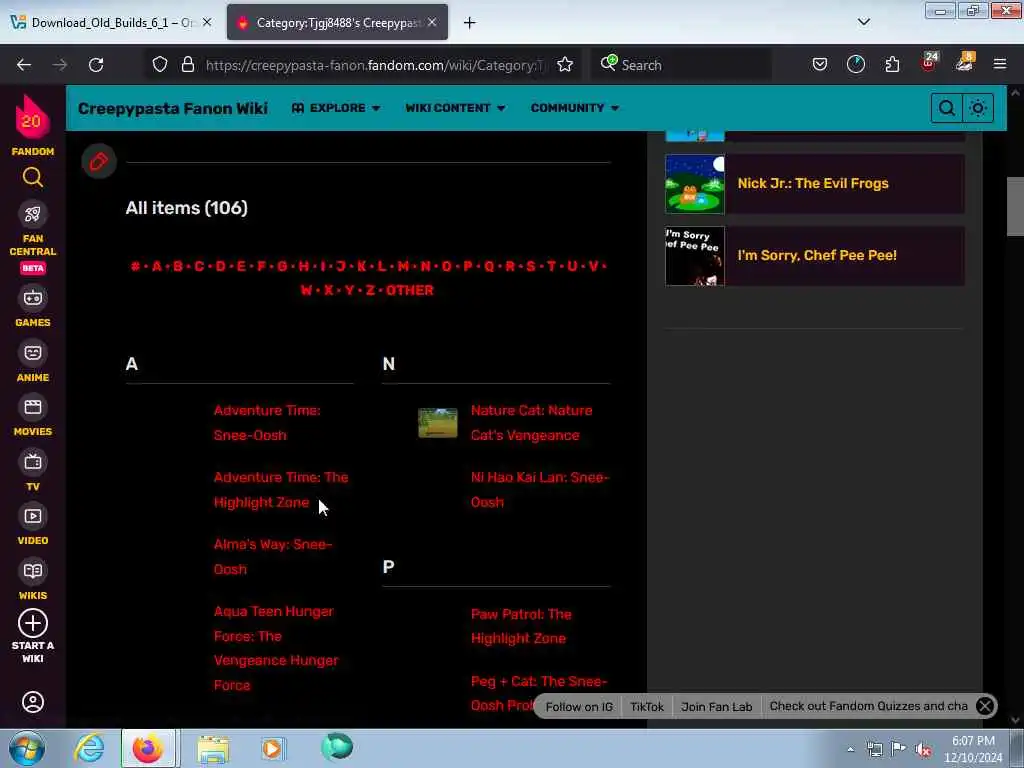The image size is (1024, 768).
Task: Open I'm Sorry, Chef Pee Pee!
Action: 817,255
